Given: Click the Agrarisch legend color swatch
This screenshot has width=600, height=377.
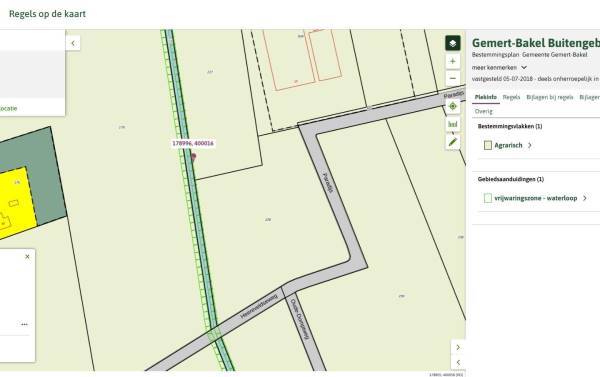Looking at the screenshot, I should coord(488,145).
